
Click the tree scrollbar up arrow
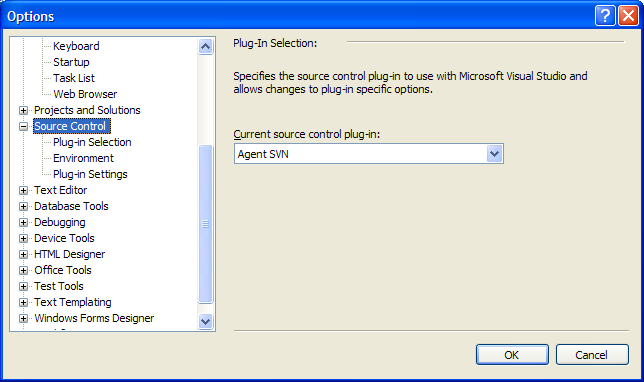(205, 46)
